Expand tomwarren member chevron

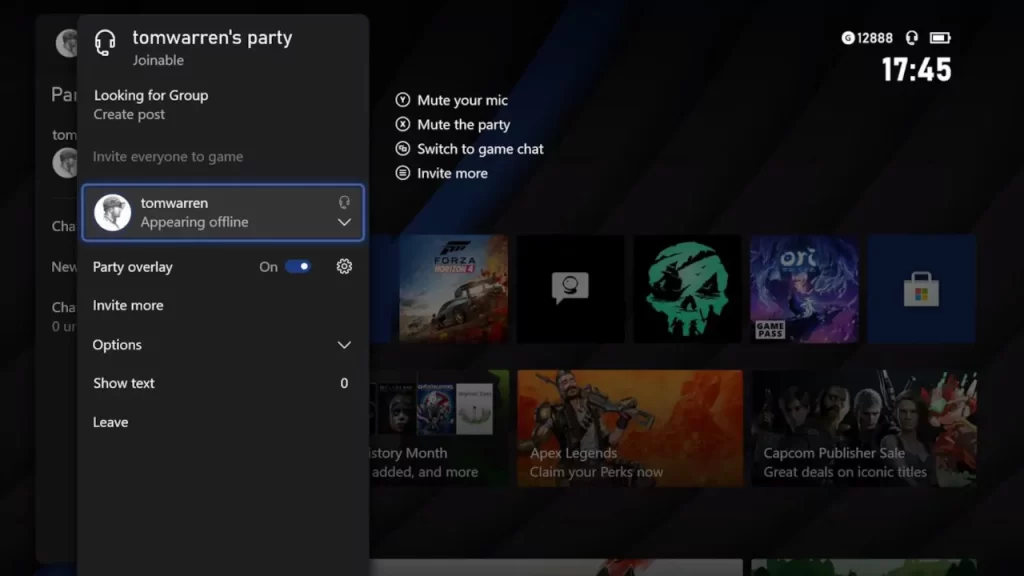[x=344, y=222]
